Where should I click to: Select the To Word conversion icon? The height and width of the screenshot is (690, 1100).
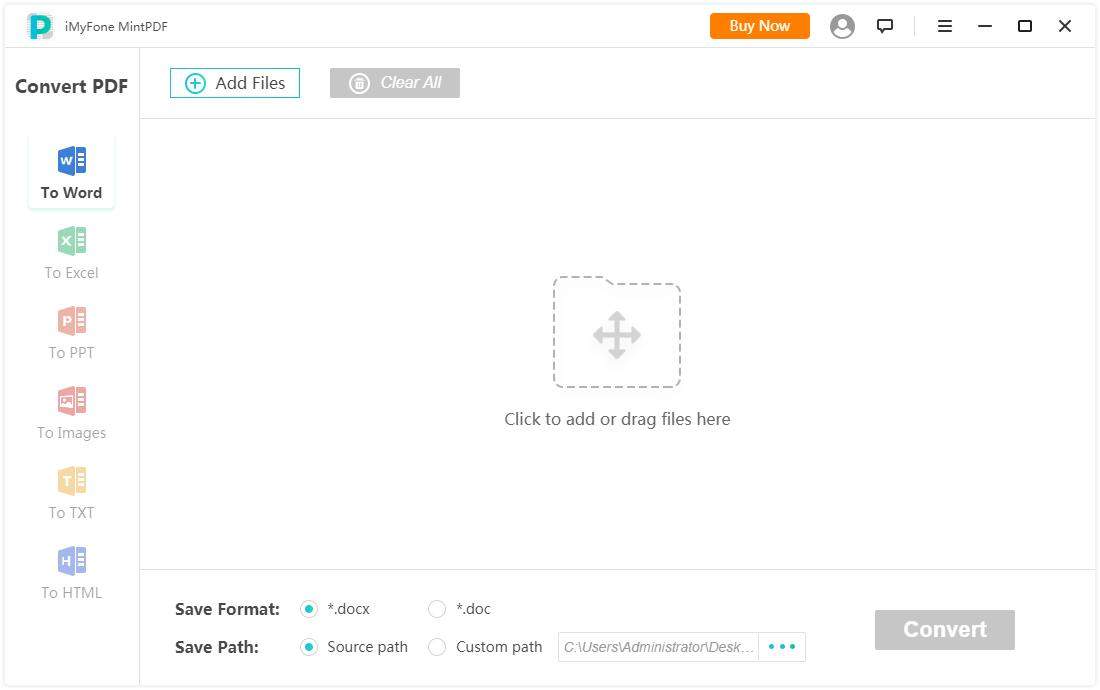71,160
